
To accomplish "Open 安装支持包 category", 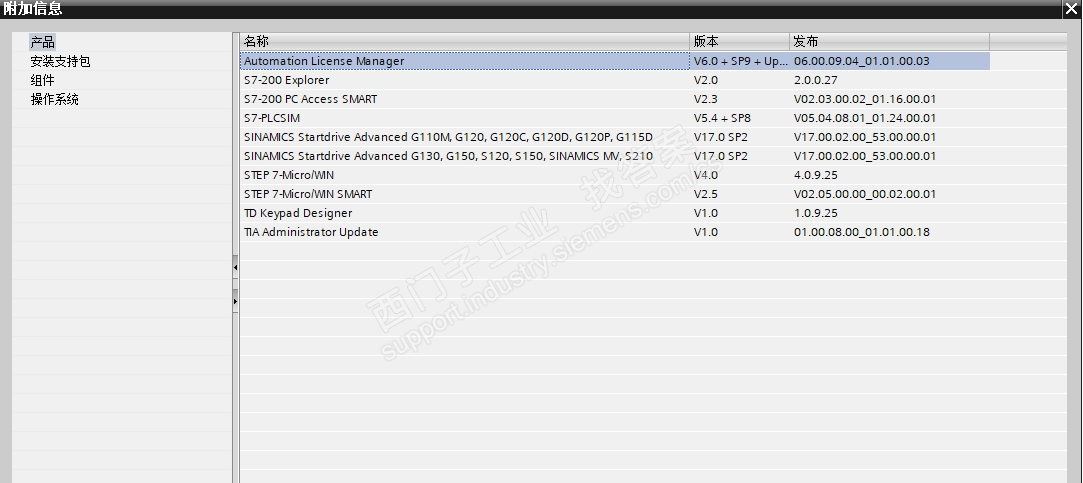I will [60, 61].
